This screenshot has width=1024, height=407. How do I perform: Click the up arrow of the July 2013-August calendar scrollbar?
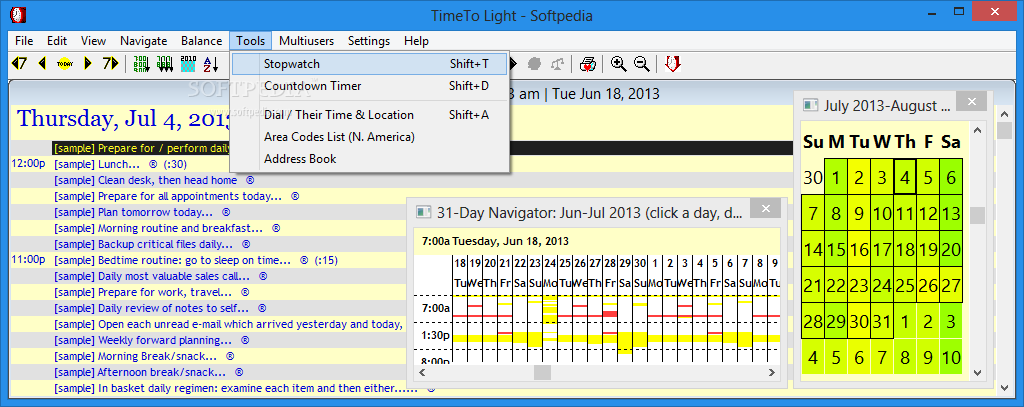coord(978,131)
